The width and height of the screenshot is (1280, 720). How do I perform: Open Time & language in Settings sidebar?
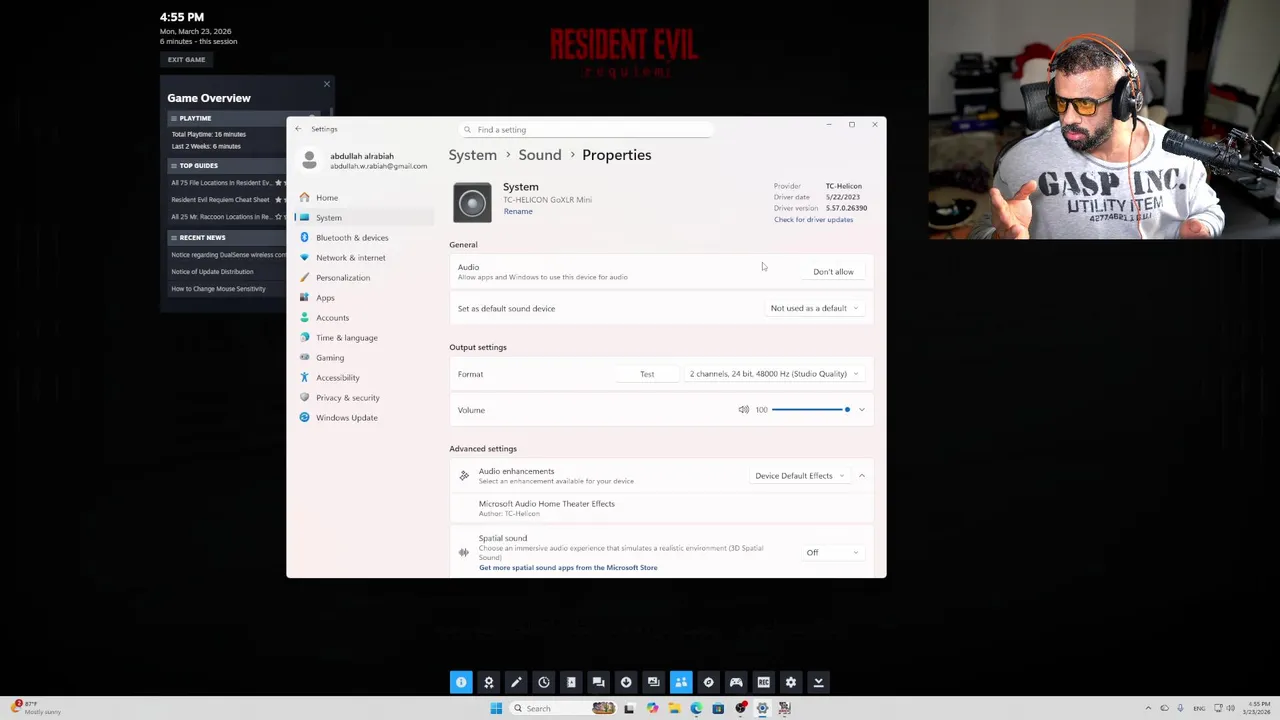tap(365, 338)
